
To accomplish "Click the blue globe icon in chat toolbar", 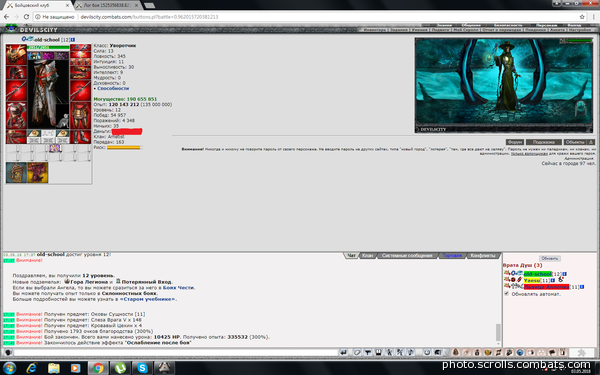I will point(520,352).
